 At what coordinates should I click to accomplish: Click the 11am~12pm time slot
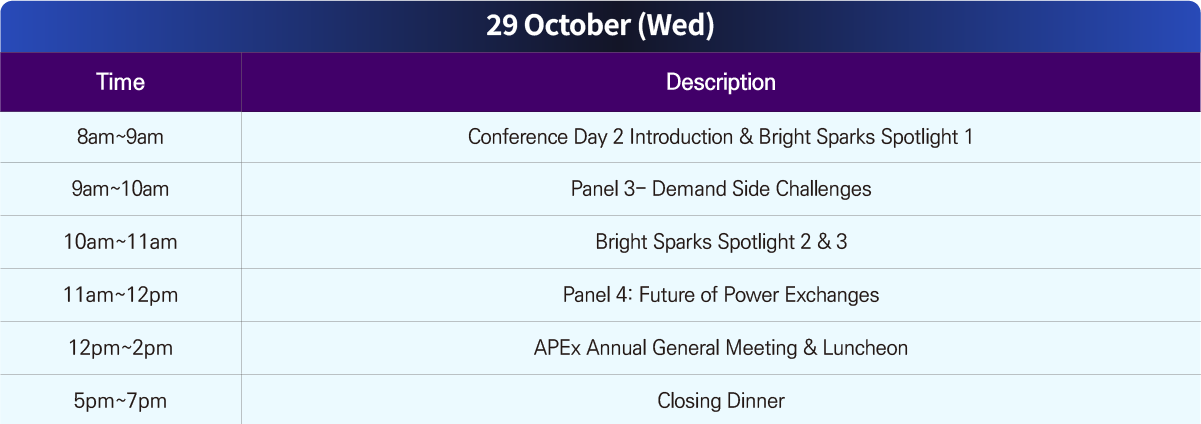[120, 295]
